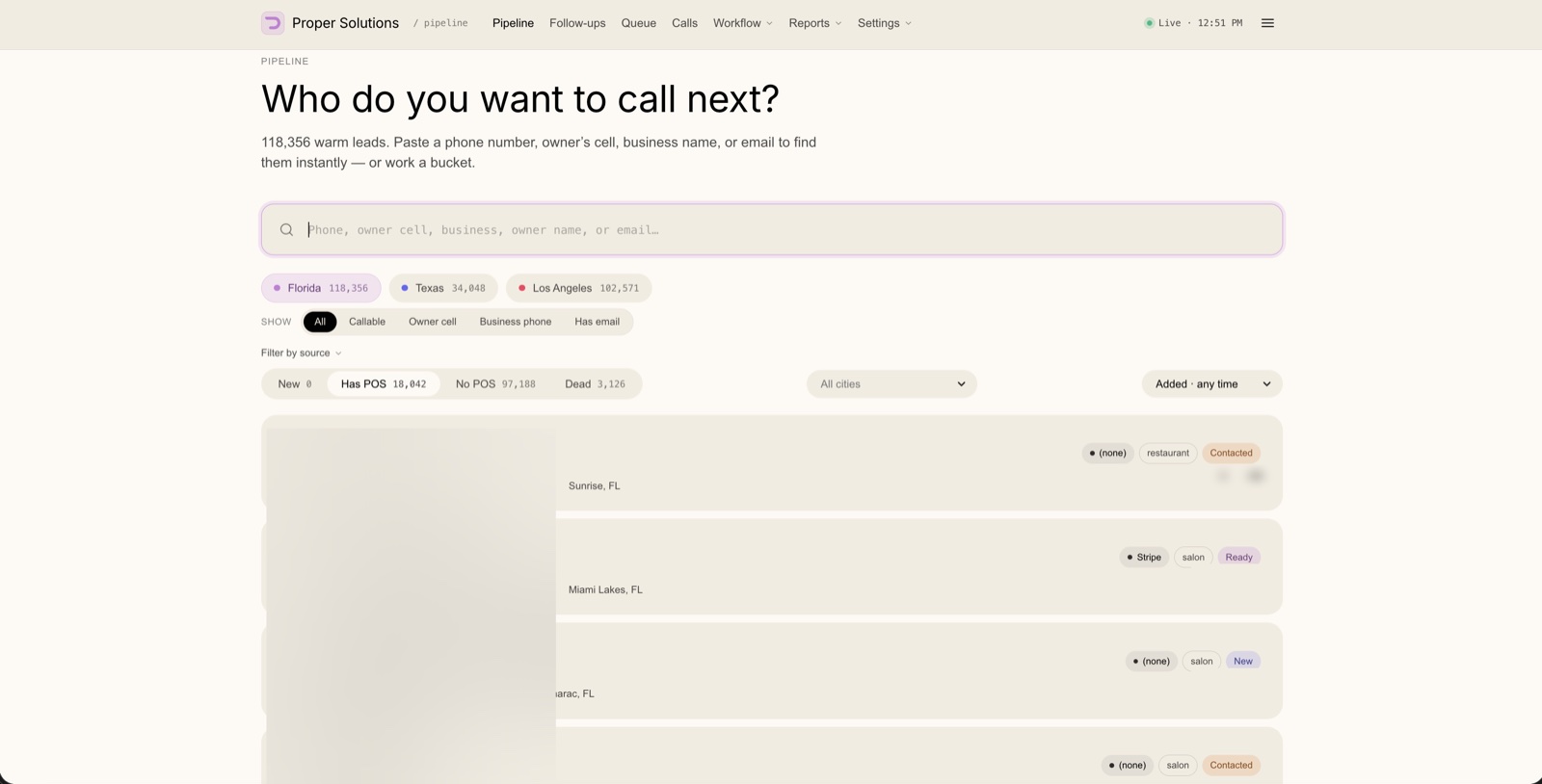Screen dimensions: 1542x784
Task: Click Contacted badge on Sunrise lead
Action: pyautogui.click(x=1231, y=453)
